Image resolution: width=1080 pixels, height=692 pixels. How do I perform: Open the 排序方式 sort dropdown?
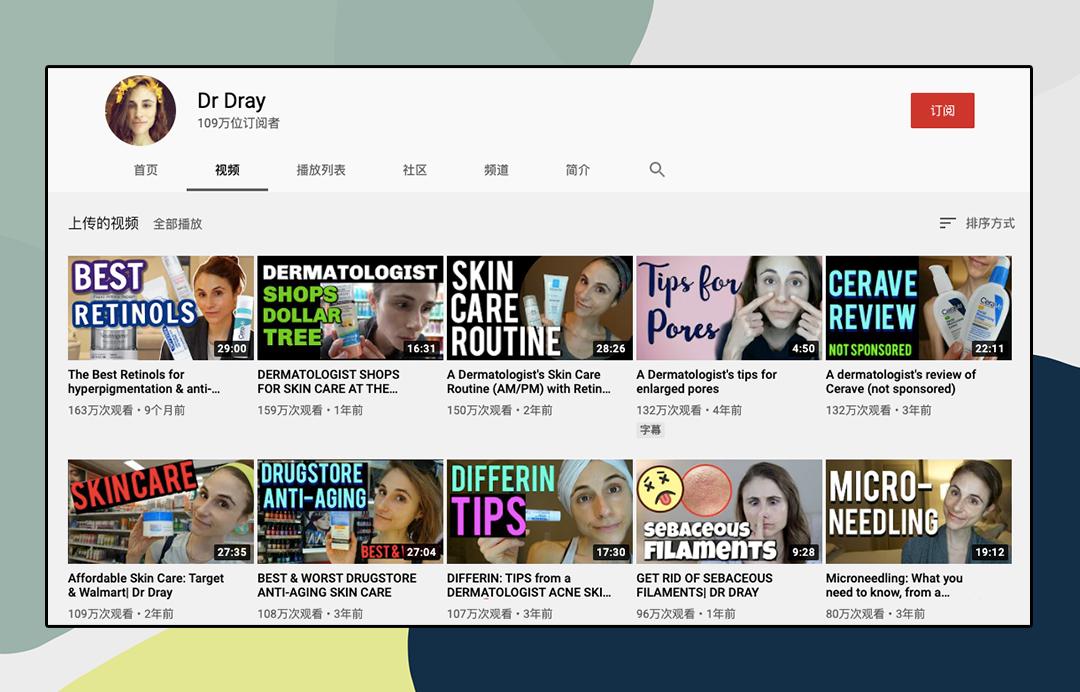click(x=977, y=223)
